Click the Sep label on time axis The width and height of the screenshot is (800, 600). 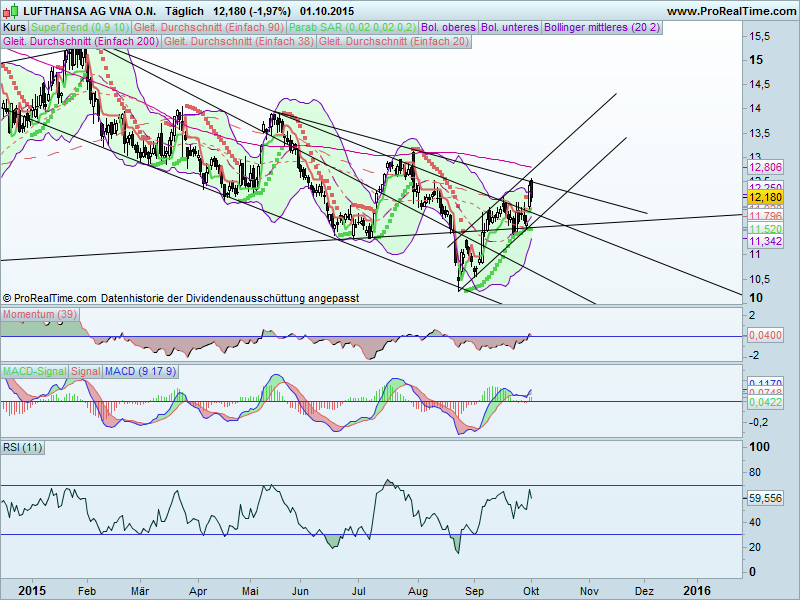pyautogui.click(x=474, y=591)
